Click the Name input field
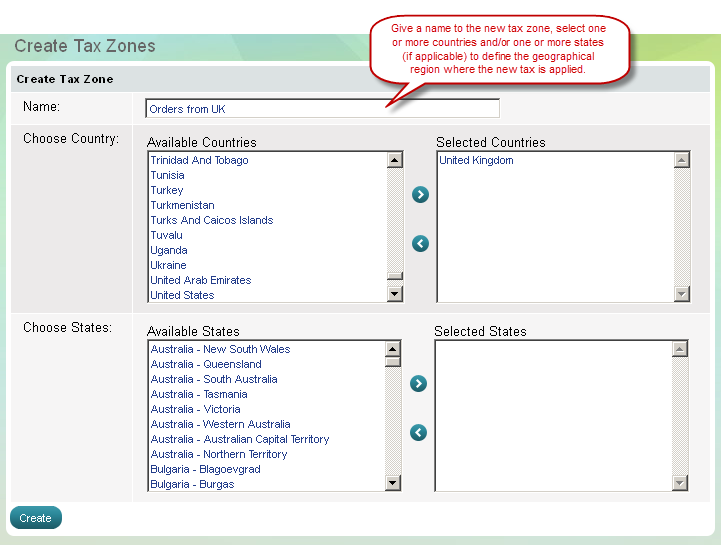Viewport: 721px width, 545px height. click(x=322, y=108)
